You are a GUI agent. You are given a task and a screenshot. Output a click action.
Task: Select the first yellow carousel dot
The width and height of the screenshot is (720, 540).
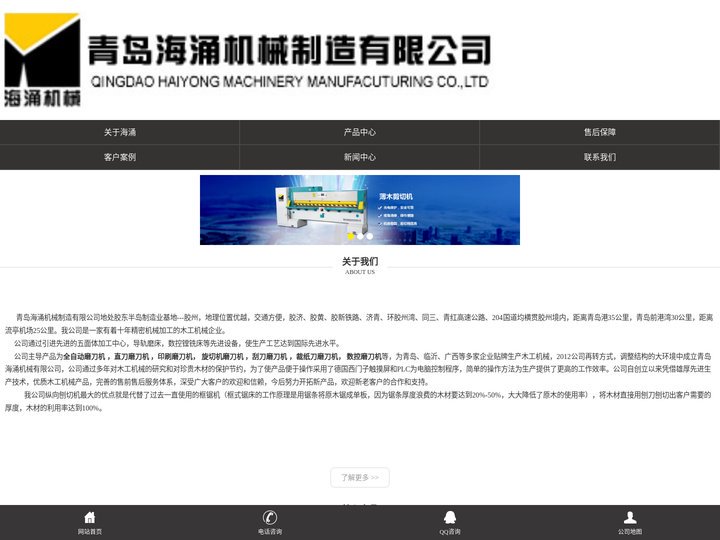pos(350,236)
